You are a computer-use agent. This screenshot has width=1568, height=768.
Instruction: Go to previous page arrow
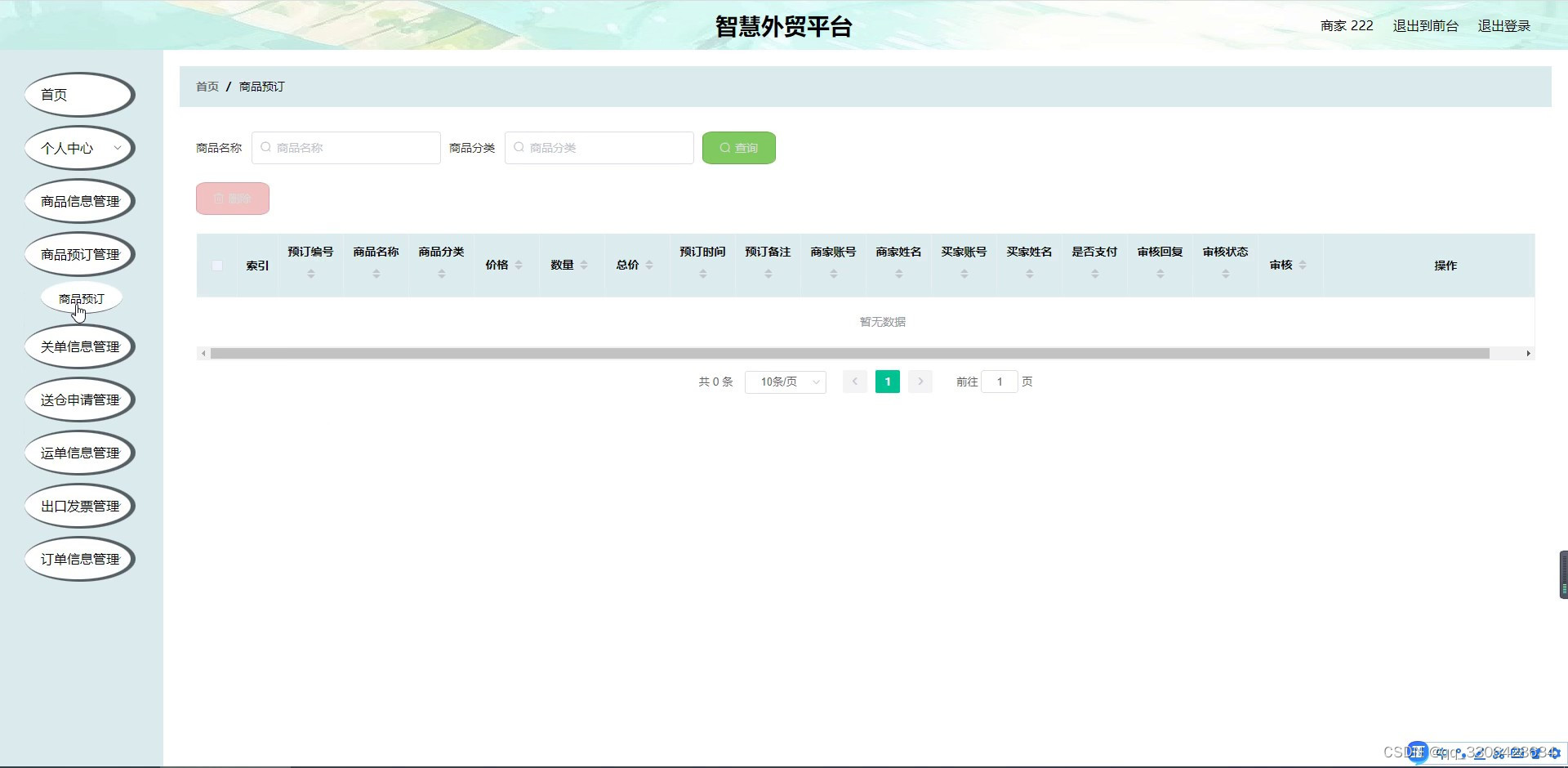pos(855,382)
